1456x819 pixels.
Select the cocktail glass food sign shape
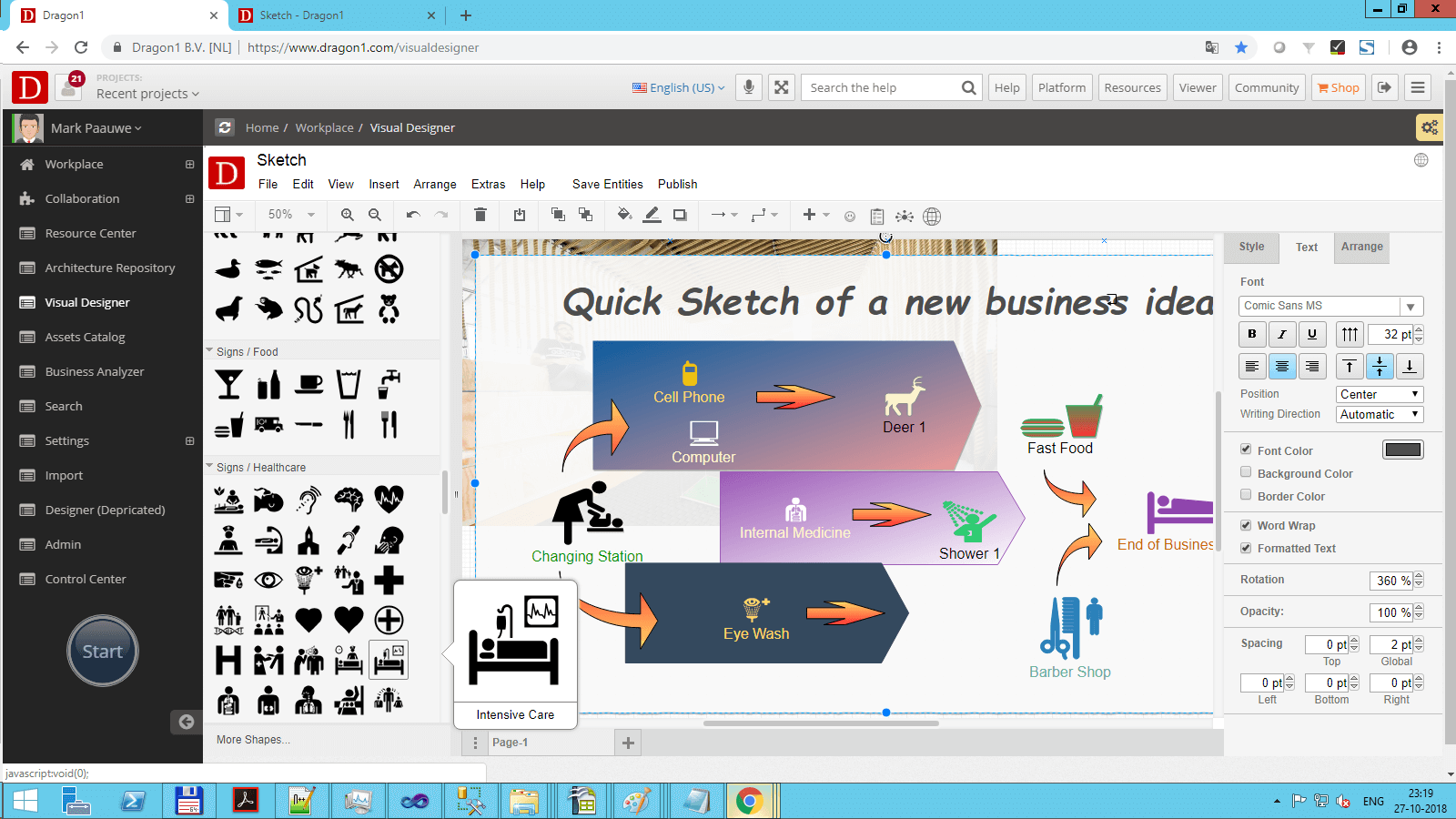[x=228, y=385]
